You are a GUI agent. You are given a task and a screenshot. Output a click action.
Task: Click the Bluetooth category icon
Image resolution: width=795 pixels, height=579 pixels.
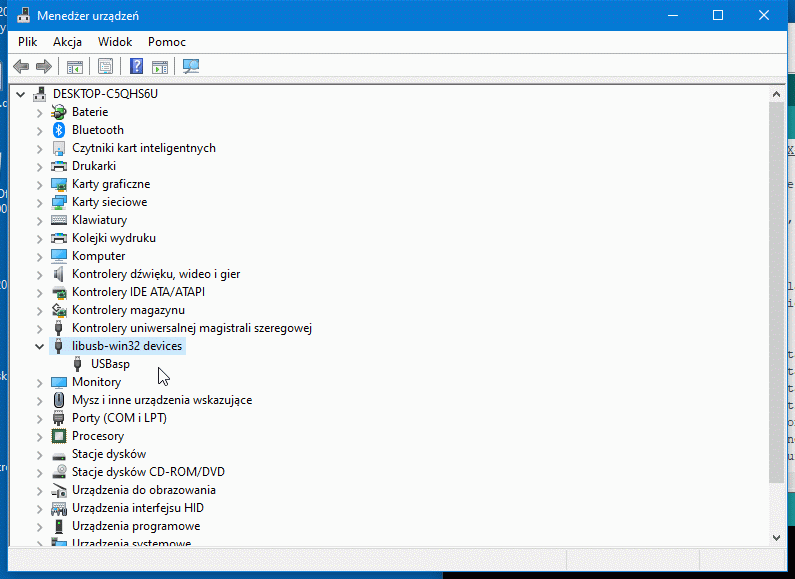[x=59, y=130]
